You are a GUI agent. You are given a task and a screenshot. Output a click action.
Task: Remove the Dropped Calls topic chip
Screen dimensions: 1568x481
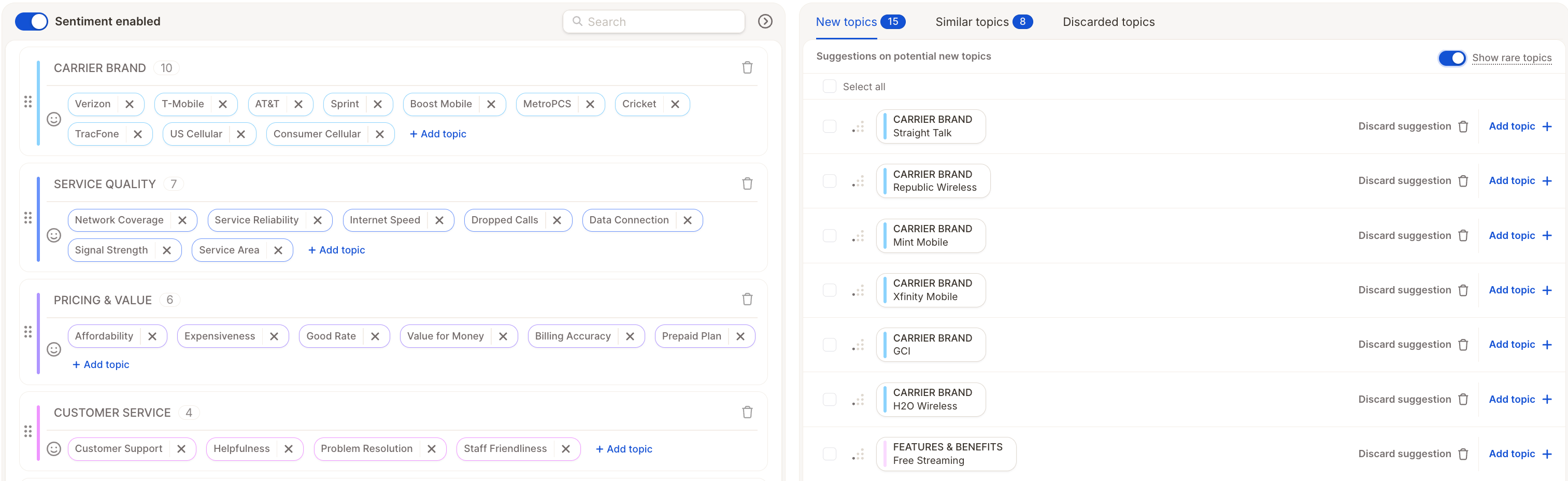point(557,220)
